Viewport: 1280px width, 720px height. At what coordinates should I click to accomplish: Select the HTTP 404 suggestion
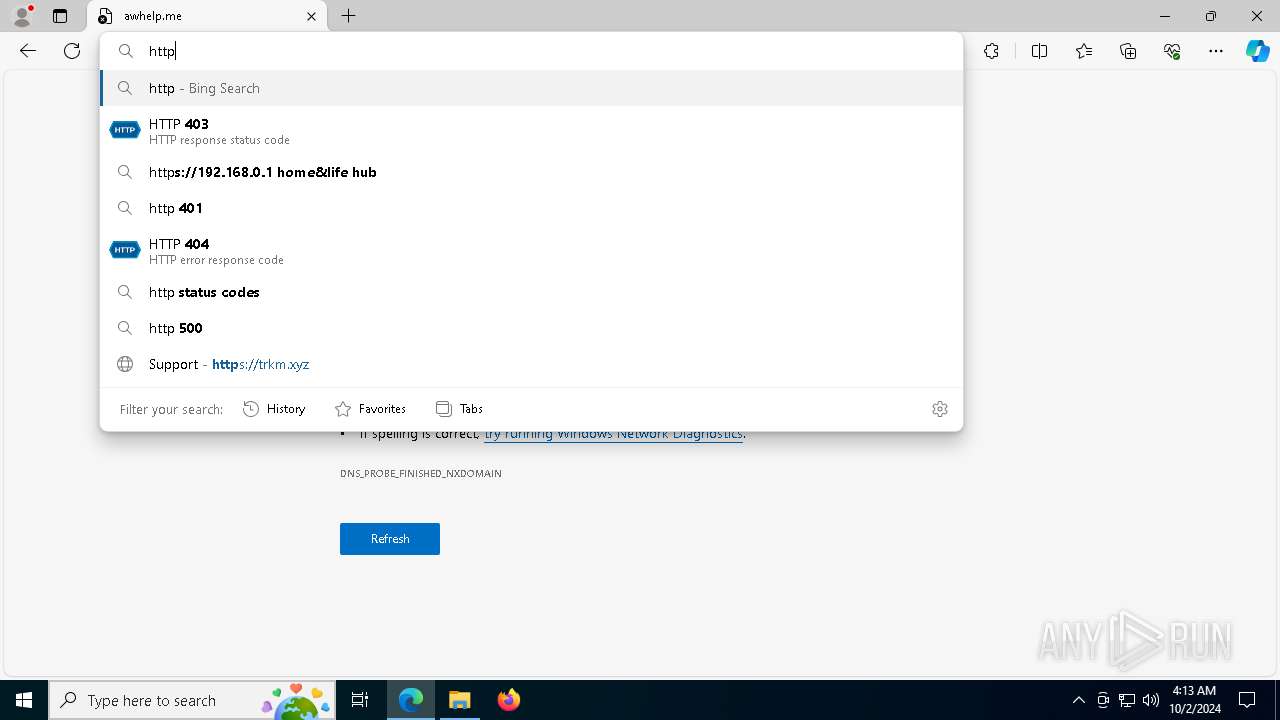(x=532, y=251)
